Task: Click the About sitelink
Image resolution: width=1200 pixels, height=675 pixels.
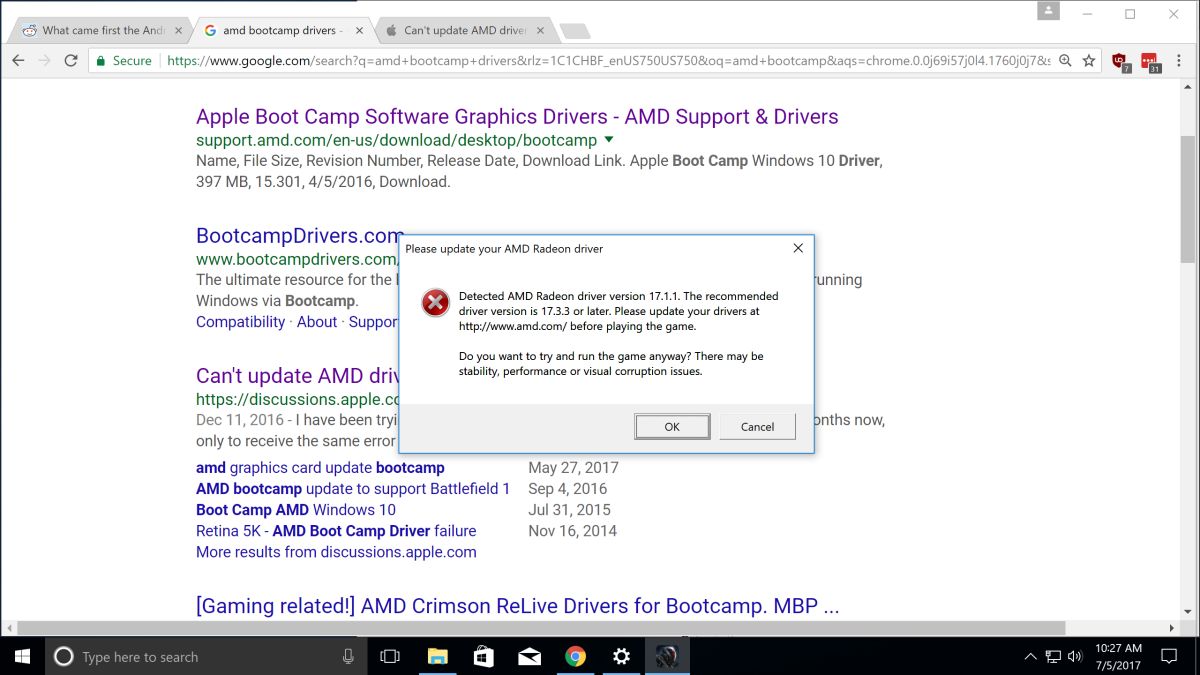Action: coord(317,322)
